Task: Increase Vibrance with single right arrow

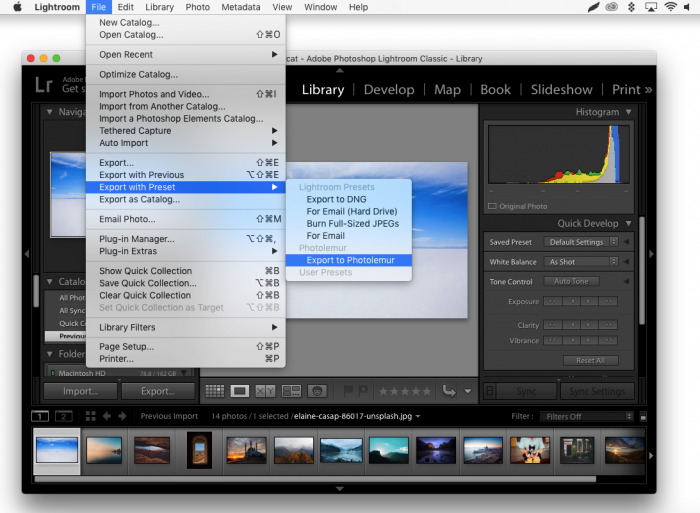Action: [x=590, y=340]
